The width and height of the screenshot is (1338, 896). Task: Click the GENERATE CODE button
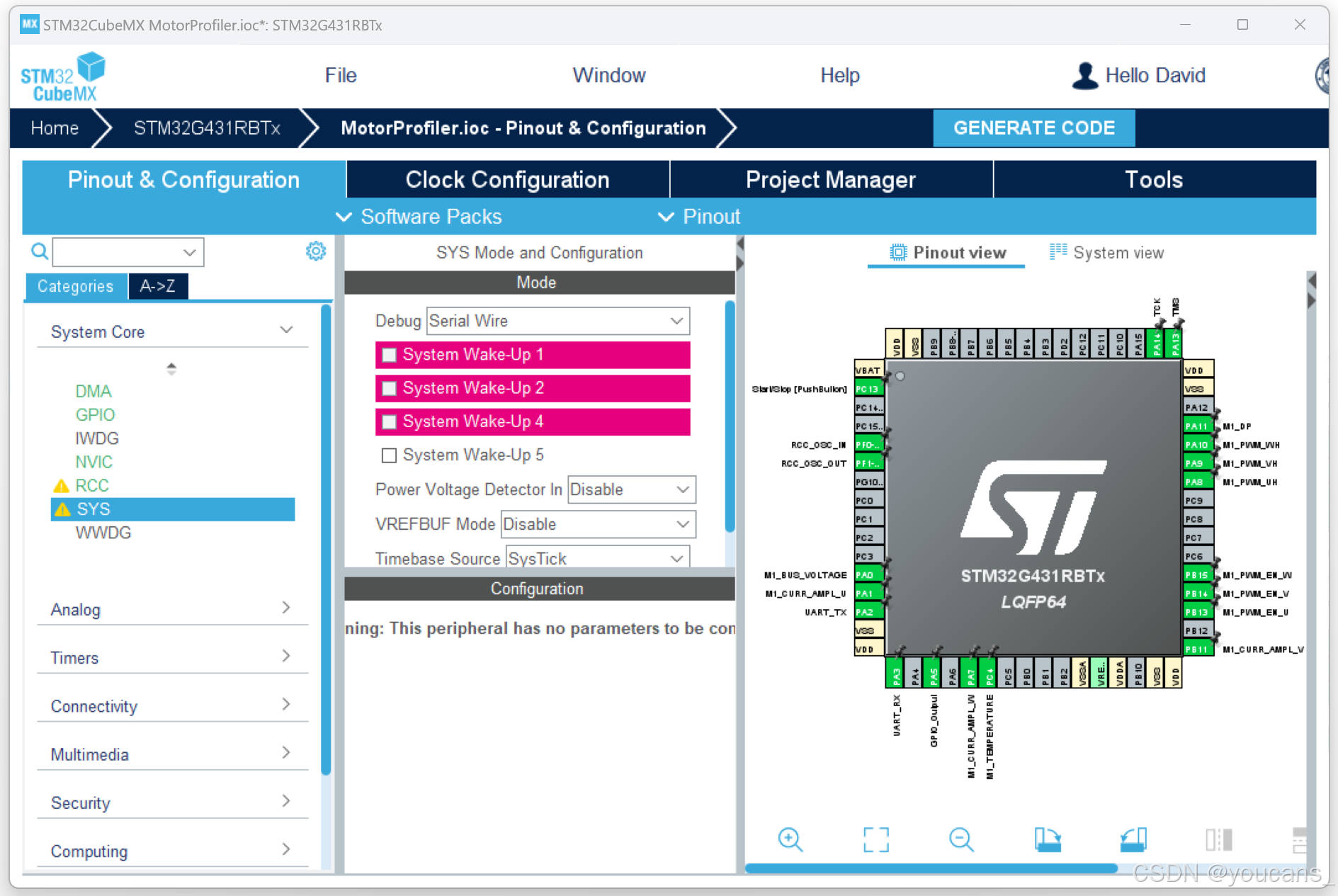[x=1034, y=127]
